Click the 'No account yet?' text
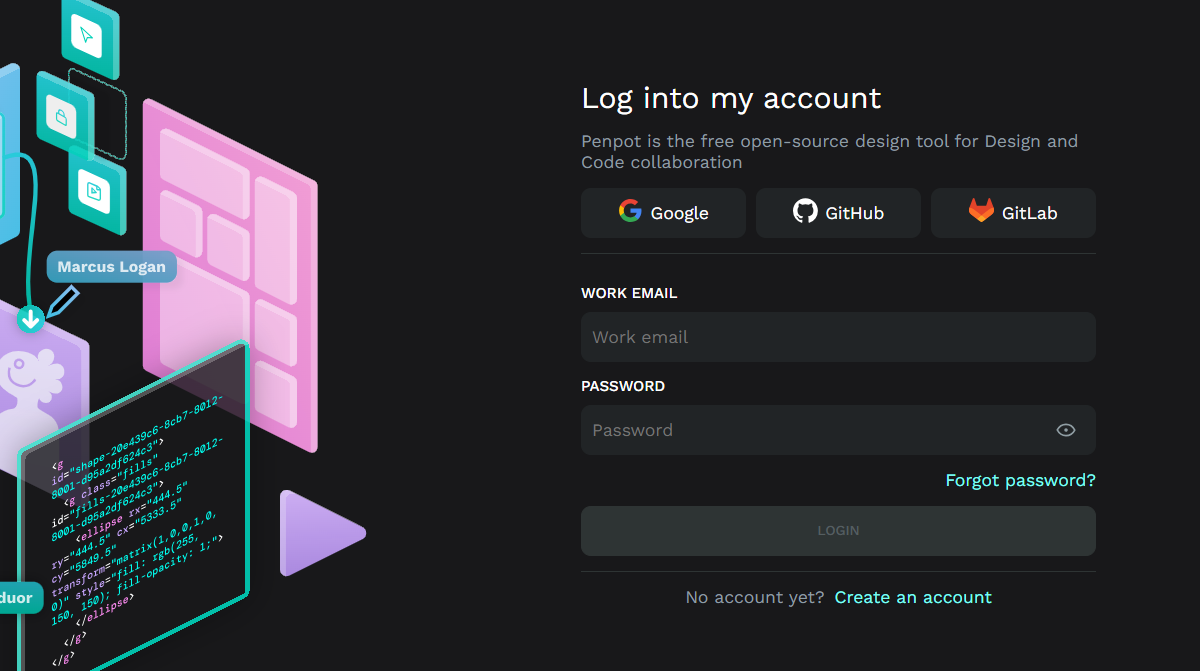The height and width of the screenshot is (671, 1200). click(755, 597)
